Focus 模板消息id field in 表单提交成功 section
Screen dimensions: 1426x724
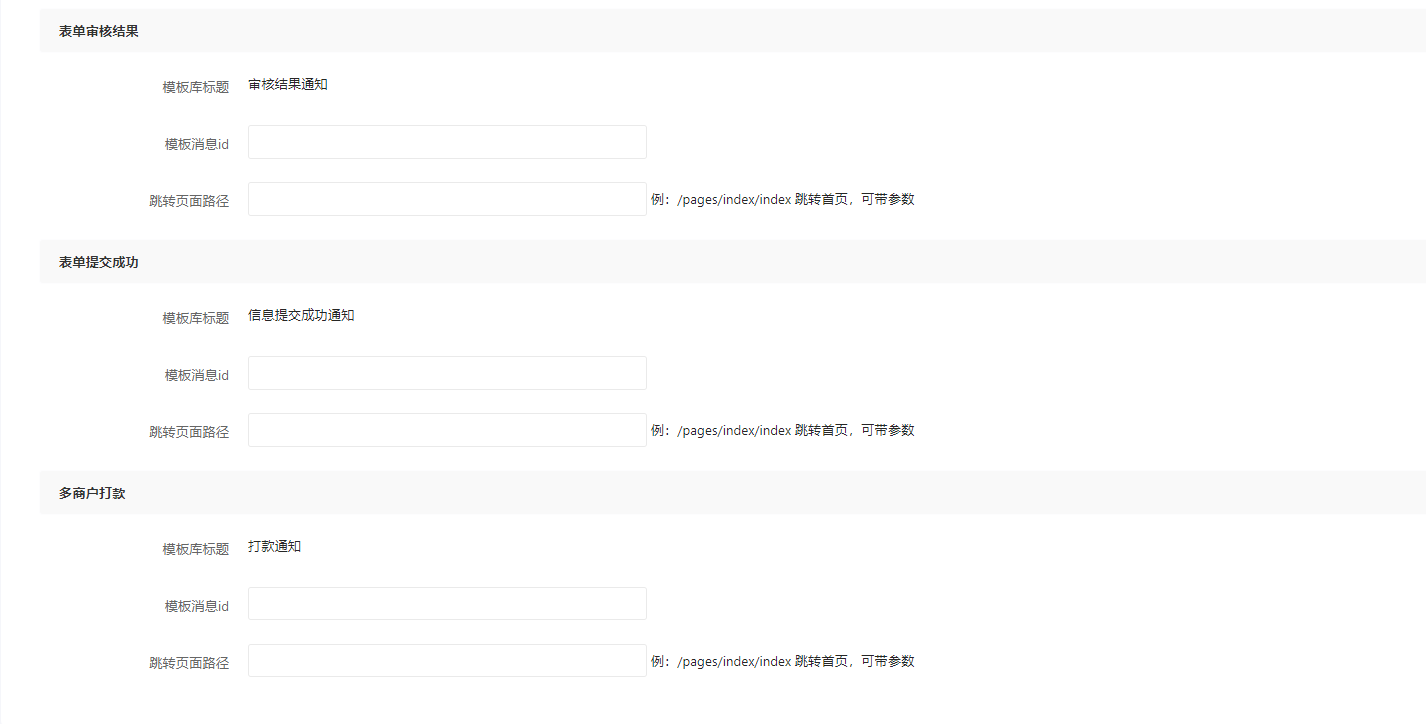(x=447, y=373)
